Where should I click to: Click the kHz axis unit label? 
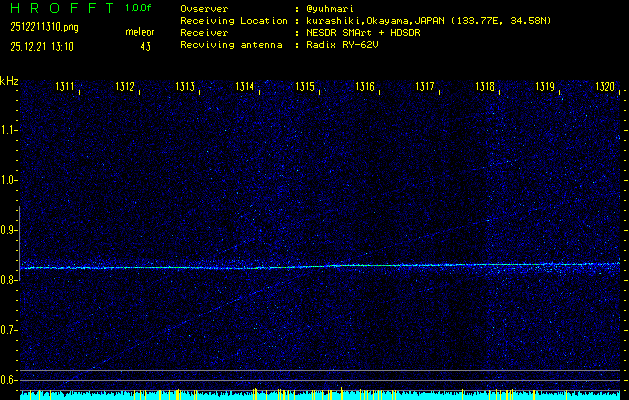[9, 80]
